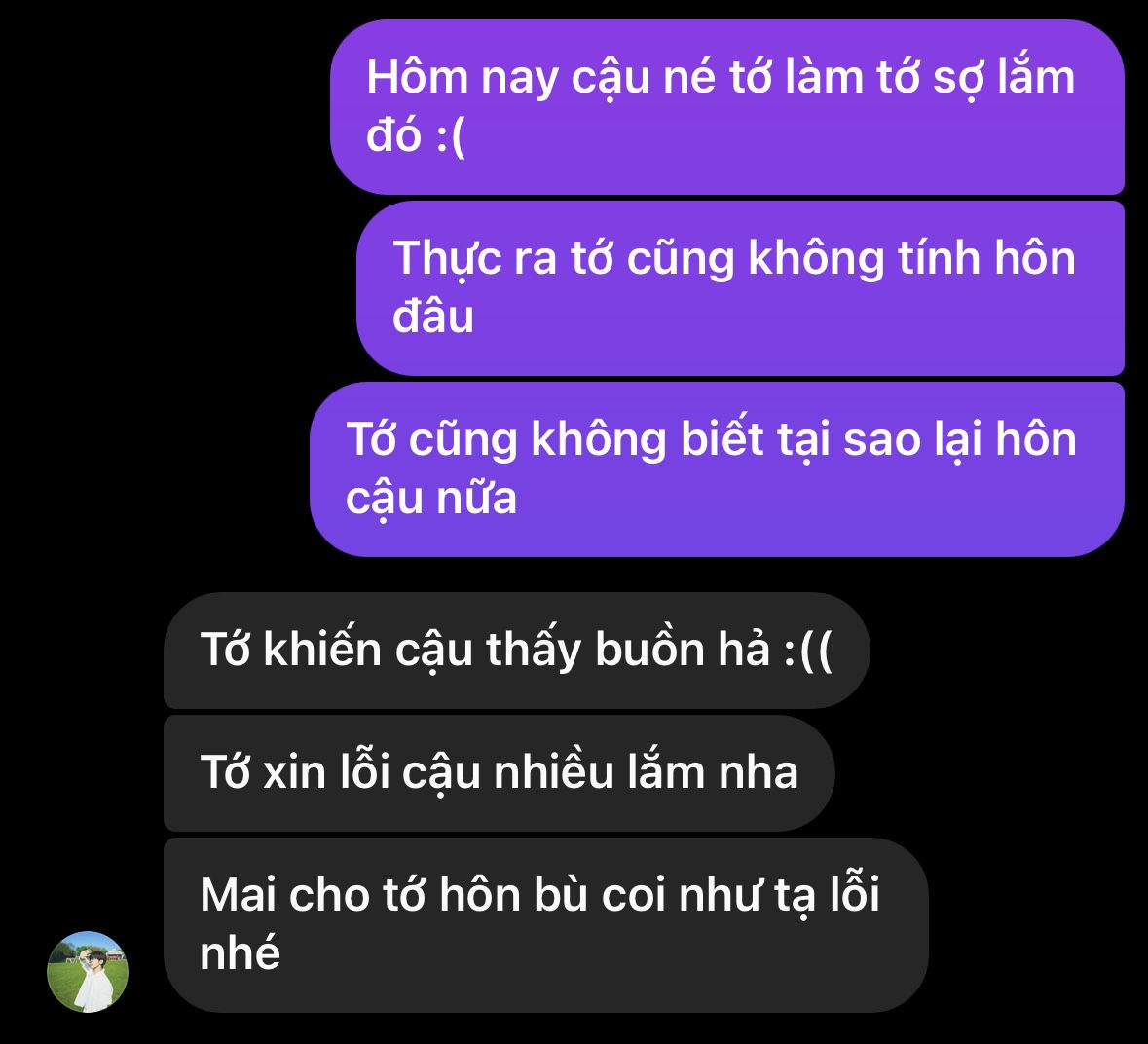This screenshot has height=1044, width=1148.
Task: Click the word 'đâu' in the second purple bubble
Action: point(432,317)
